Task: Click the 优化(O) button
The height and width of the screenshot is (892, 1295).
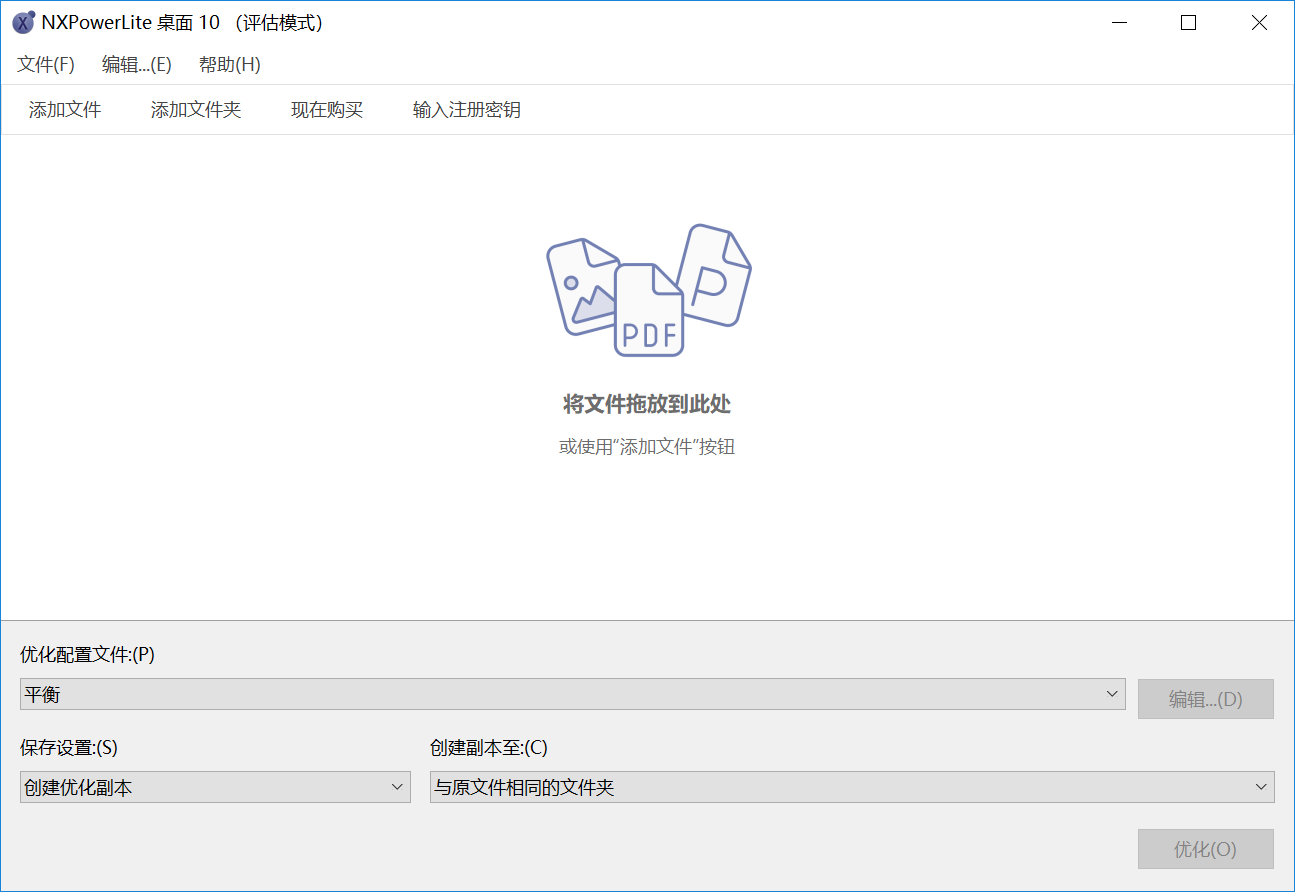Action: point(1206,849)
